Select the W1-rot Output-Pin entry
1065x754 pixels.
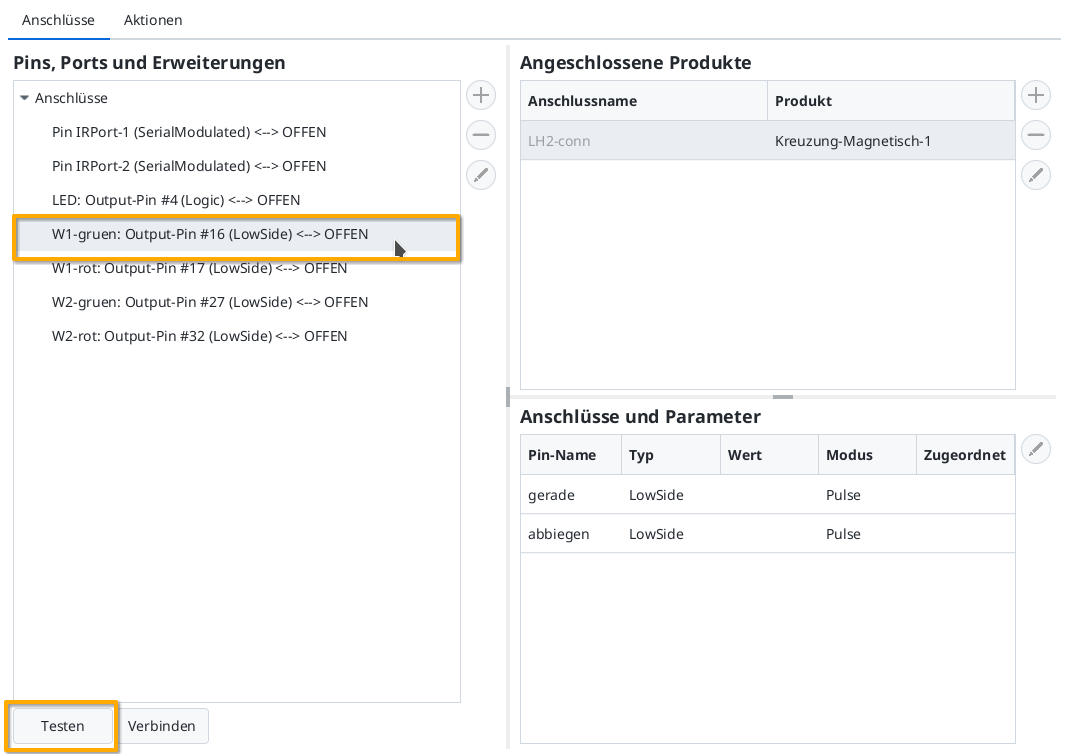pos(198,268)
